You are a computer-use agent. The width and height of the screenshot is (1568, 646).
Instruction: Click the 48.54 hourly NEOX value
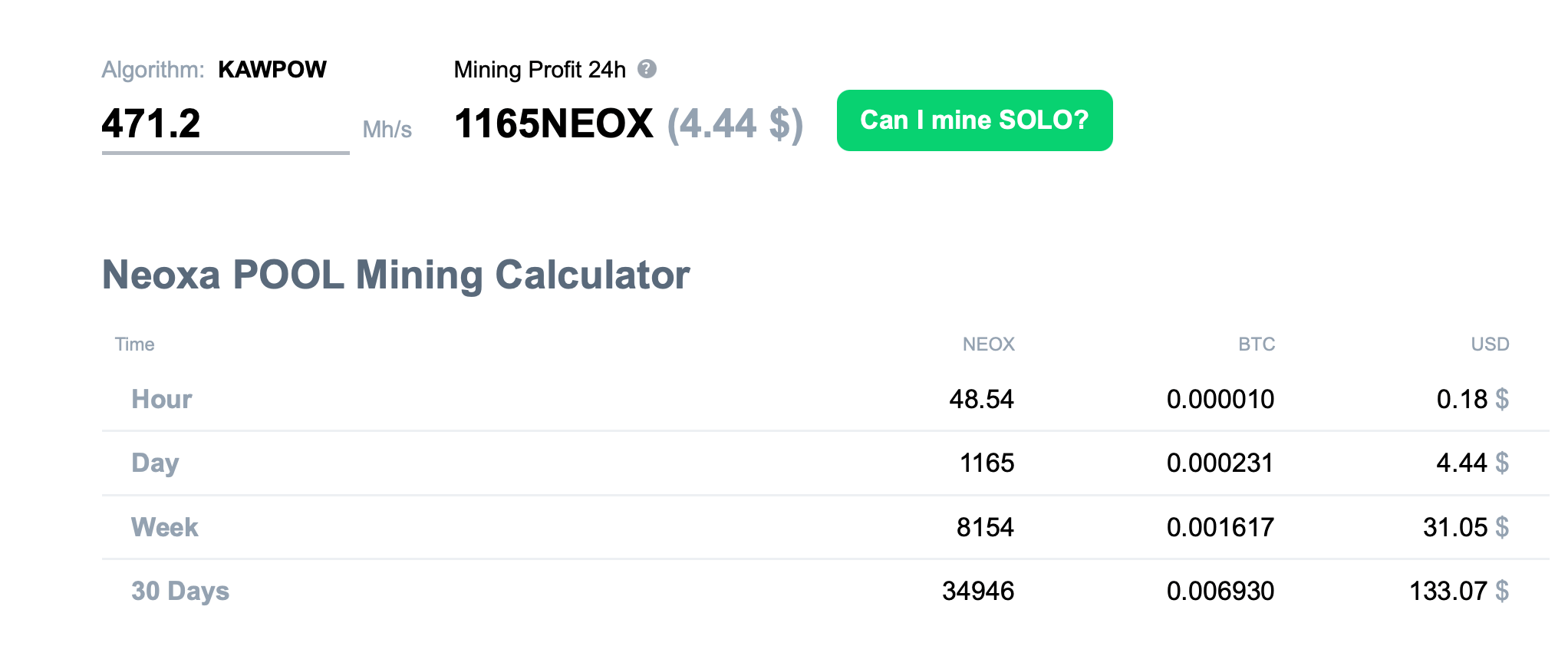click(x=981, y=400)
